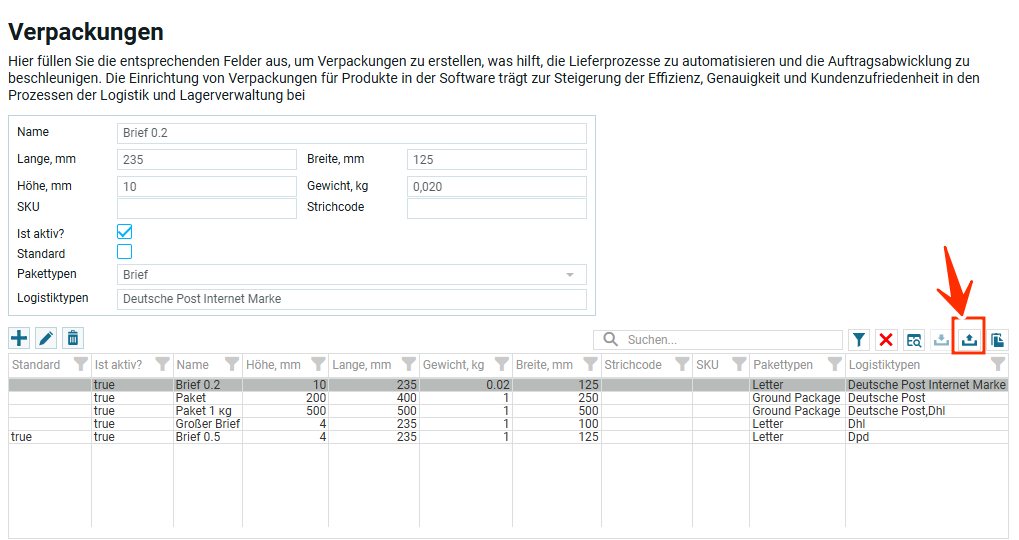
Task: Enable the 'Standard' checkbox
Action: coord(125,252)
